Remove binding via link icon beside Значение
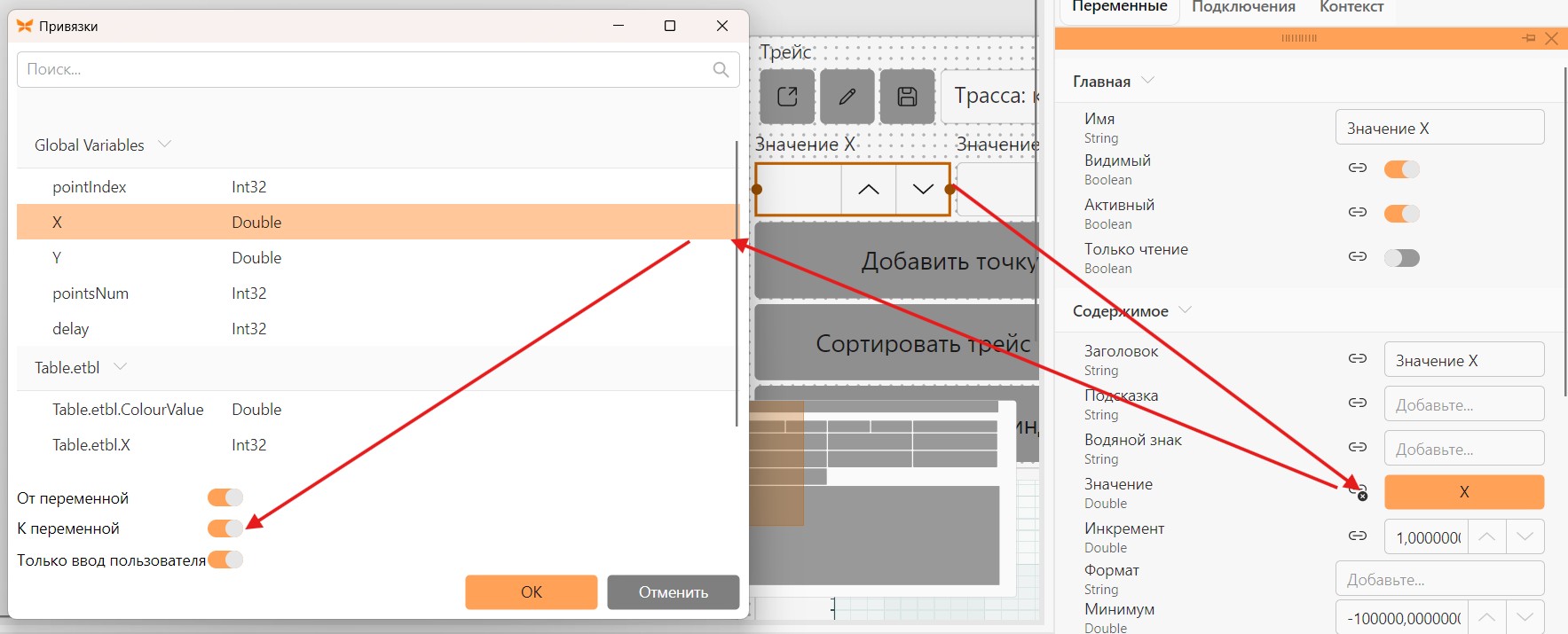 pos(1358,489)
